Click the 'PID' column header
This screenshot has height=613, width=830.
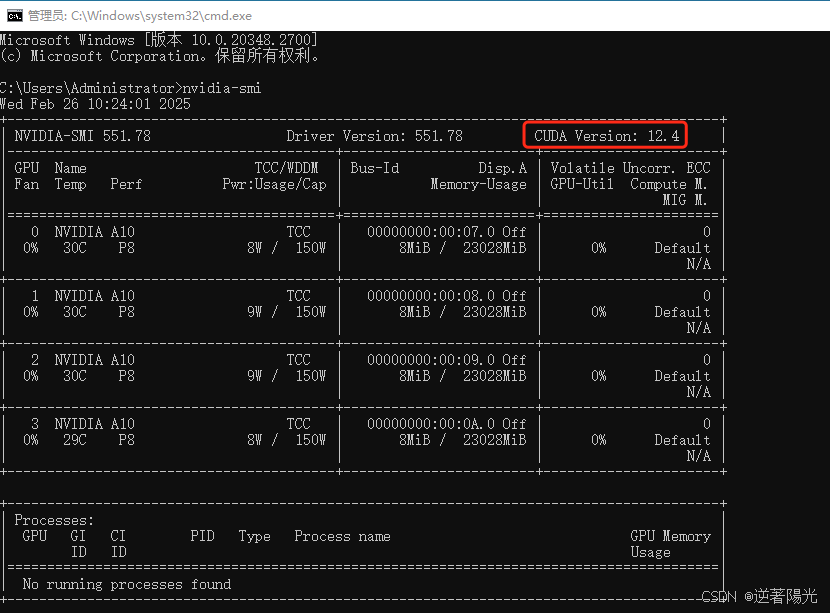[202, 536]
